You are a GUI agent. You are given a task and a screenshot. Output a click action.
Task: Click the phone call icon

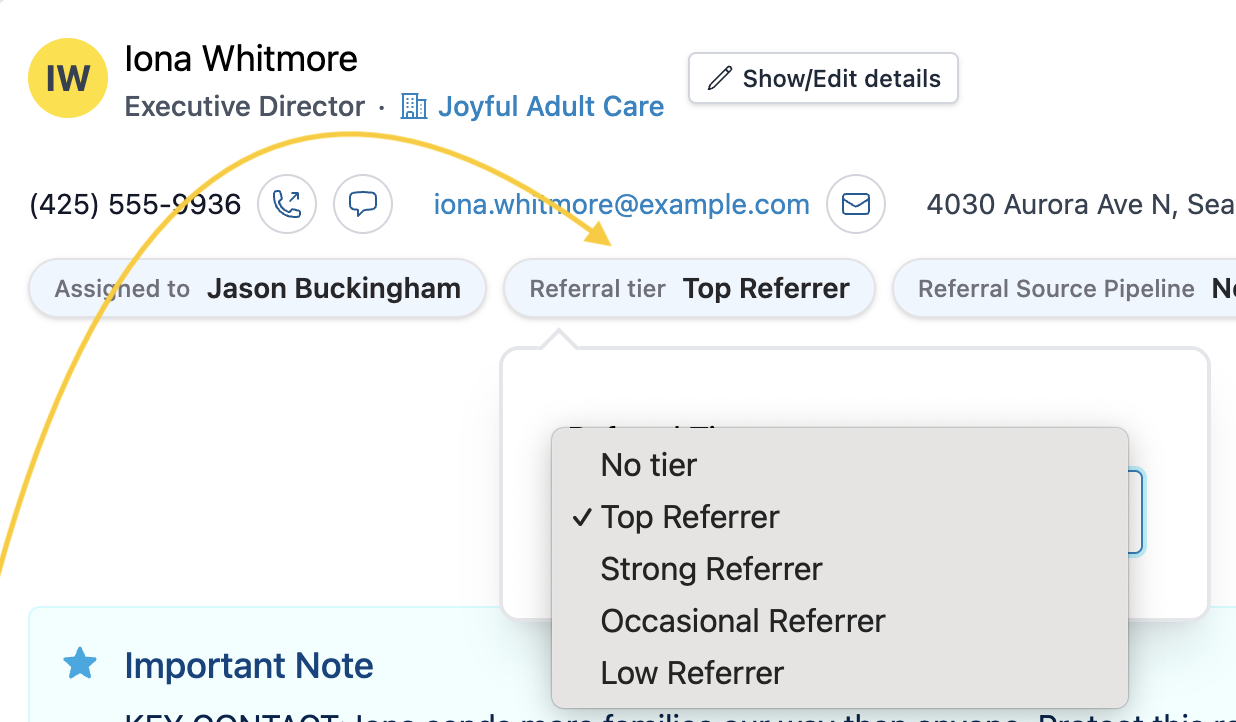coord(287,205)
